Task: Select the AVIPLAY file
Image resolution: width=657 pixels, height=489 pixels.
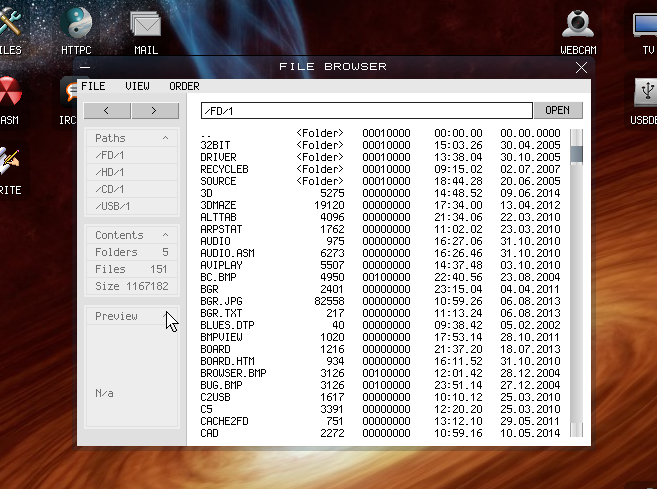Action: pyautogui.click(x=380, y=265)
